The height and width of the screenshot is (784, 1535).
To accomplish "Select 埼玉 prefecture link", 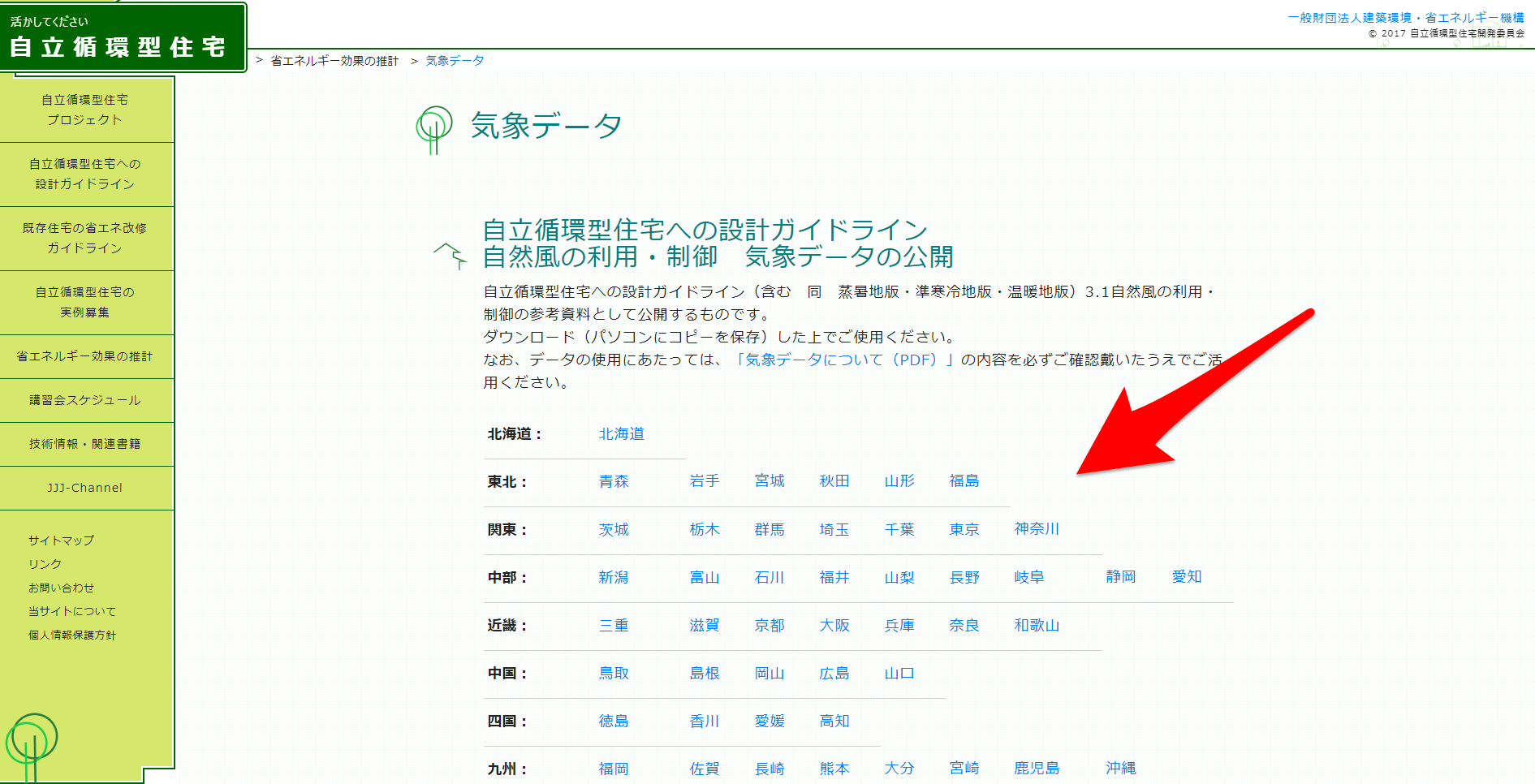I will click(x=834, y=529).
